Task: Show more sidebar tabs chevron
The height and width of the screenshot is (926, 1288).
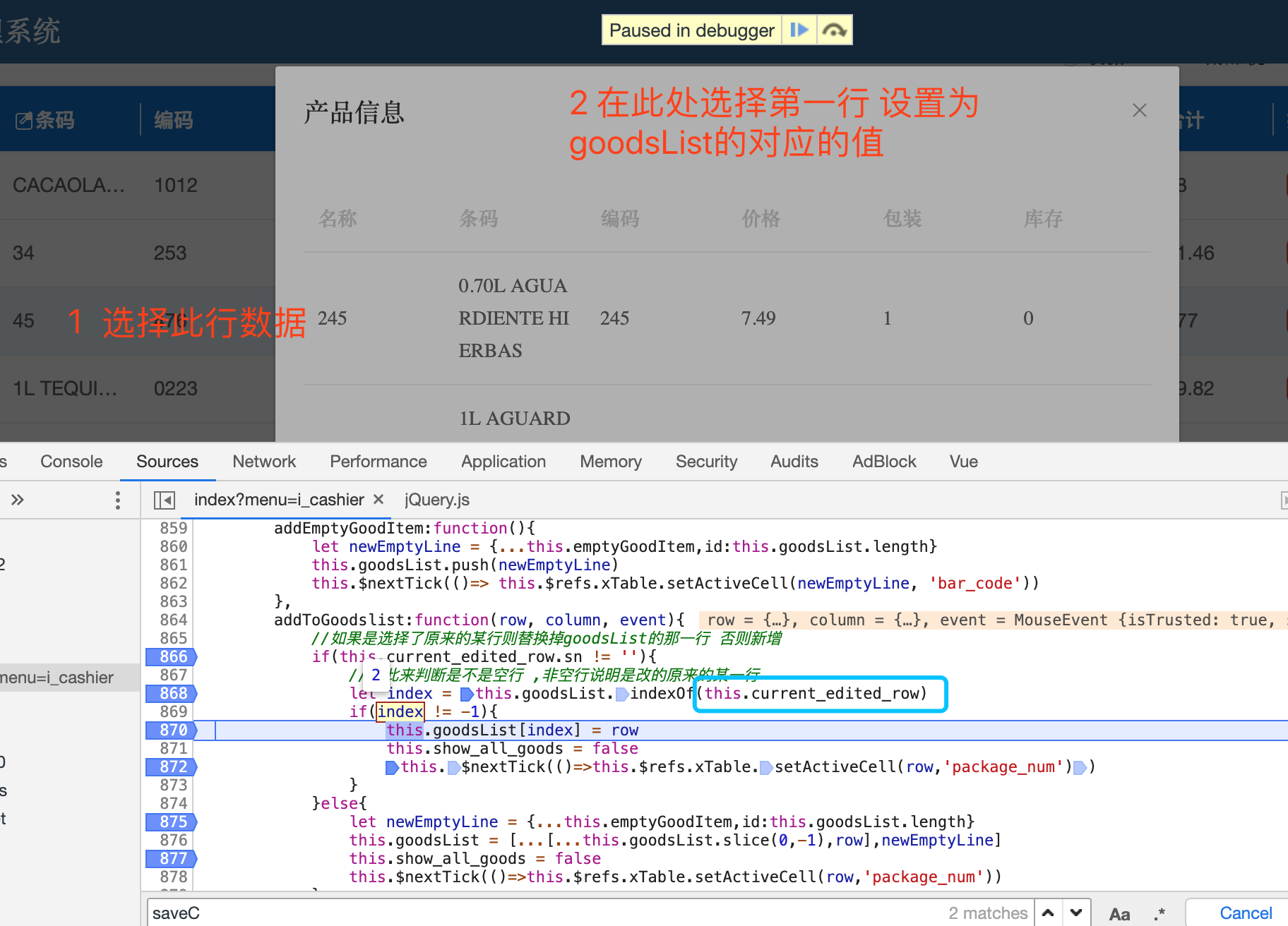Action: [x=18, y=500]
